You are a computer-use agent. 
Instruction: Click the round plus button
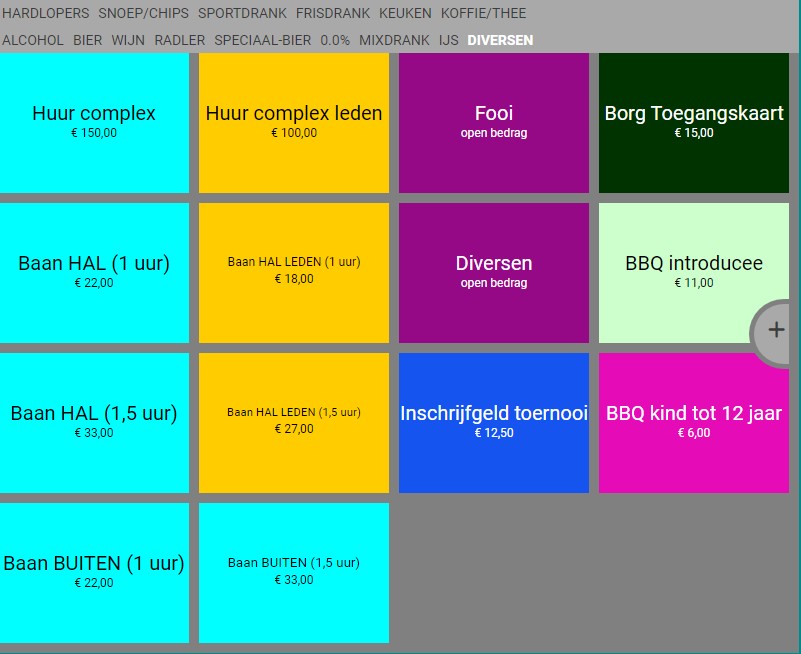[776, 330]
